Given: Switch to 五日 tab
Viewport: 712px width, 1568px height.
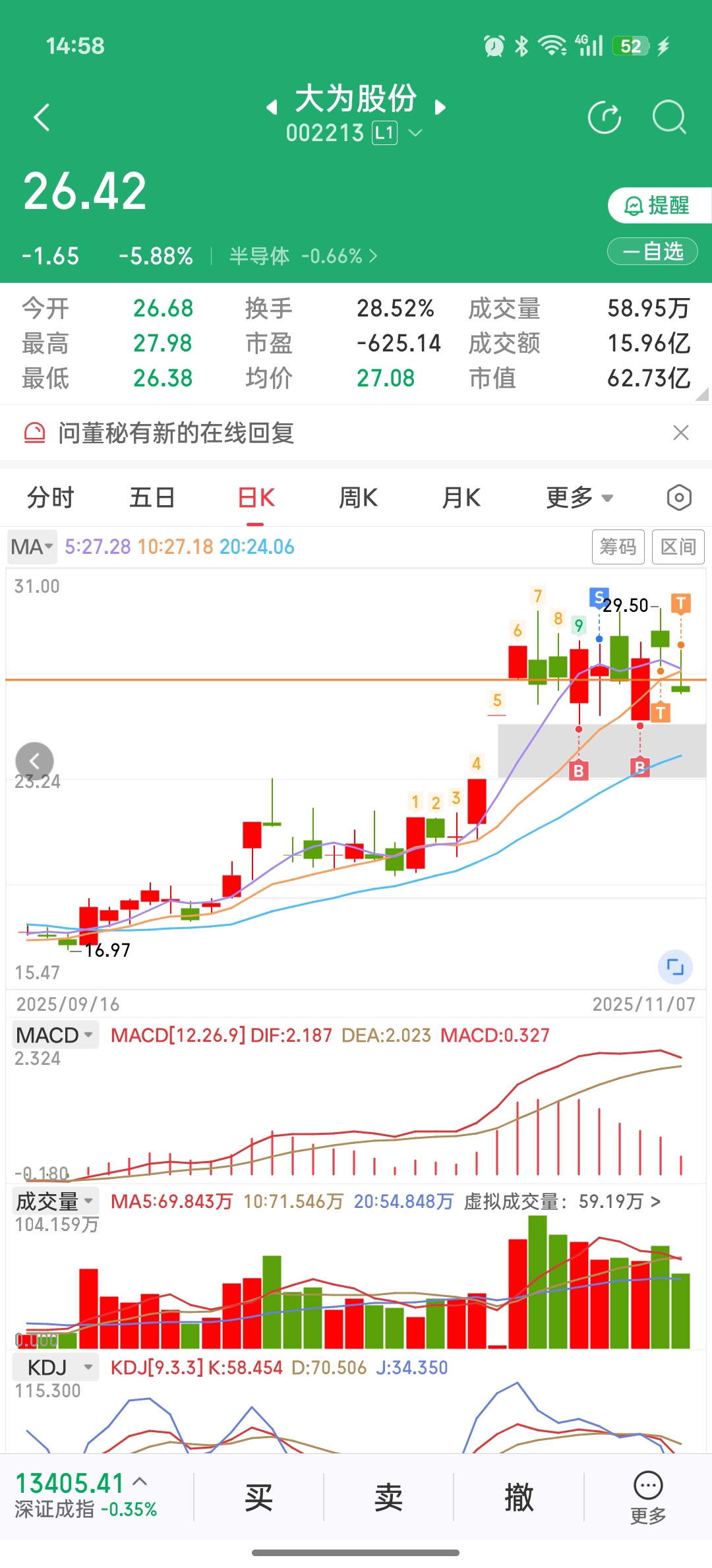Looking at the screenshot, I should coord(152,498).
